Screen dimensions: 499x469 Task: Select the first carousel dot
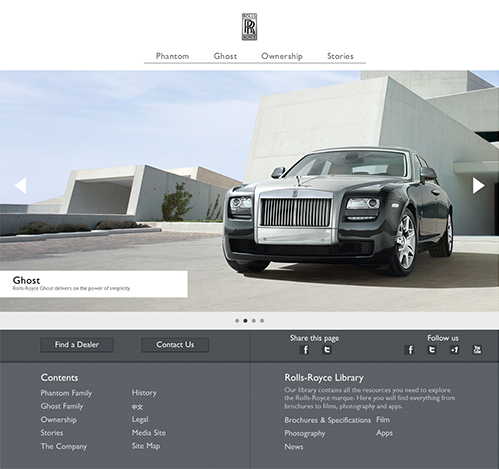pos(237,321)
